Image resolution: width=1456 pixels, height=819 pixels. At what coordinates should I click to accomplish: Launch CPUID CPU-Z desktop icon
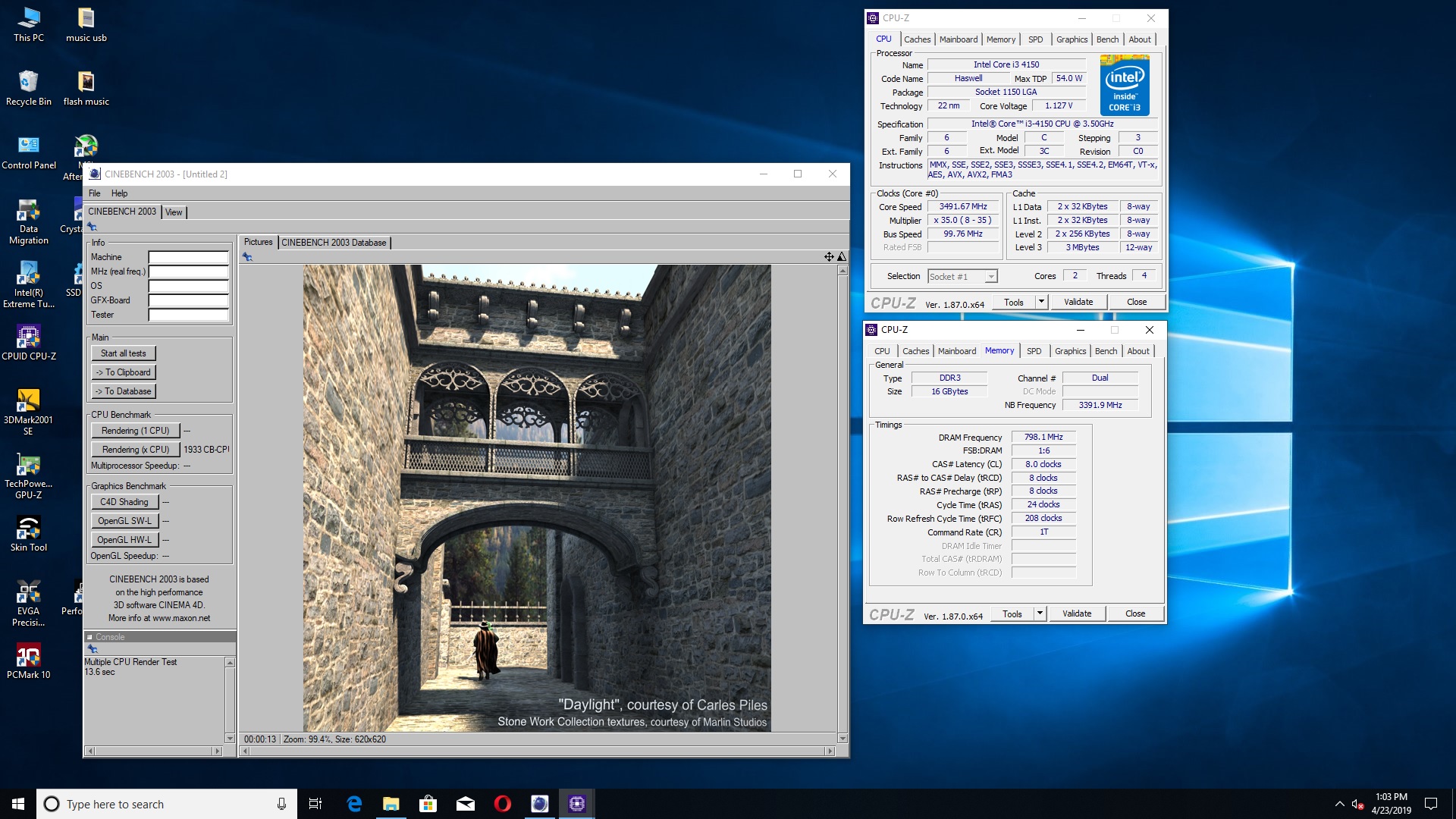[x=29, y=343]
